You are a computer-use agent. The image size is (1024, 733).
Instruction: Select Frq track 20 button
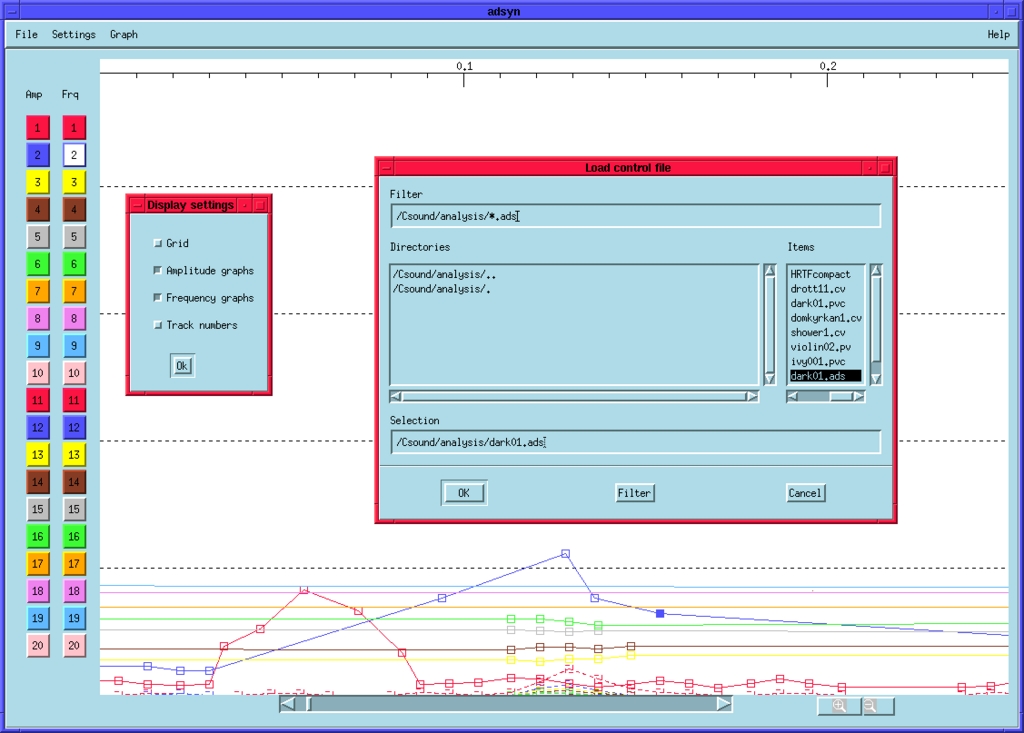70,645
